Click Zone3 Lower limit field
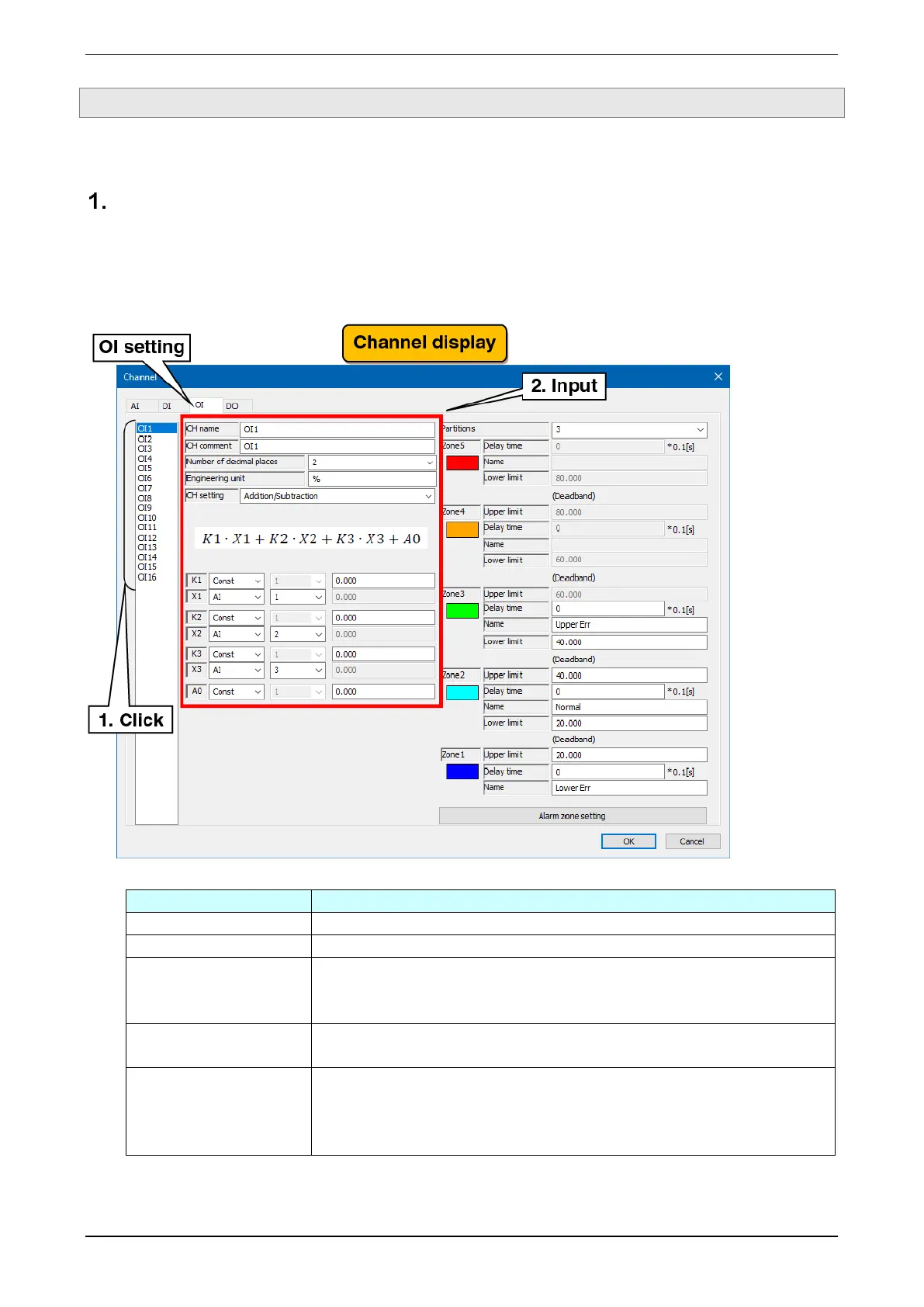 pos(629,643)
